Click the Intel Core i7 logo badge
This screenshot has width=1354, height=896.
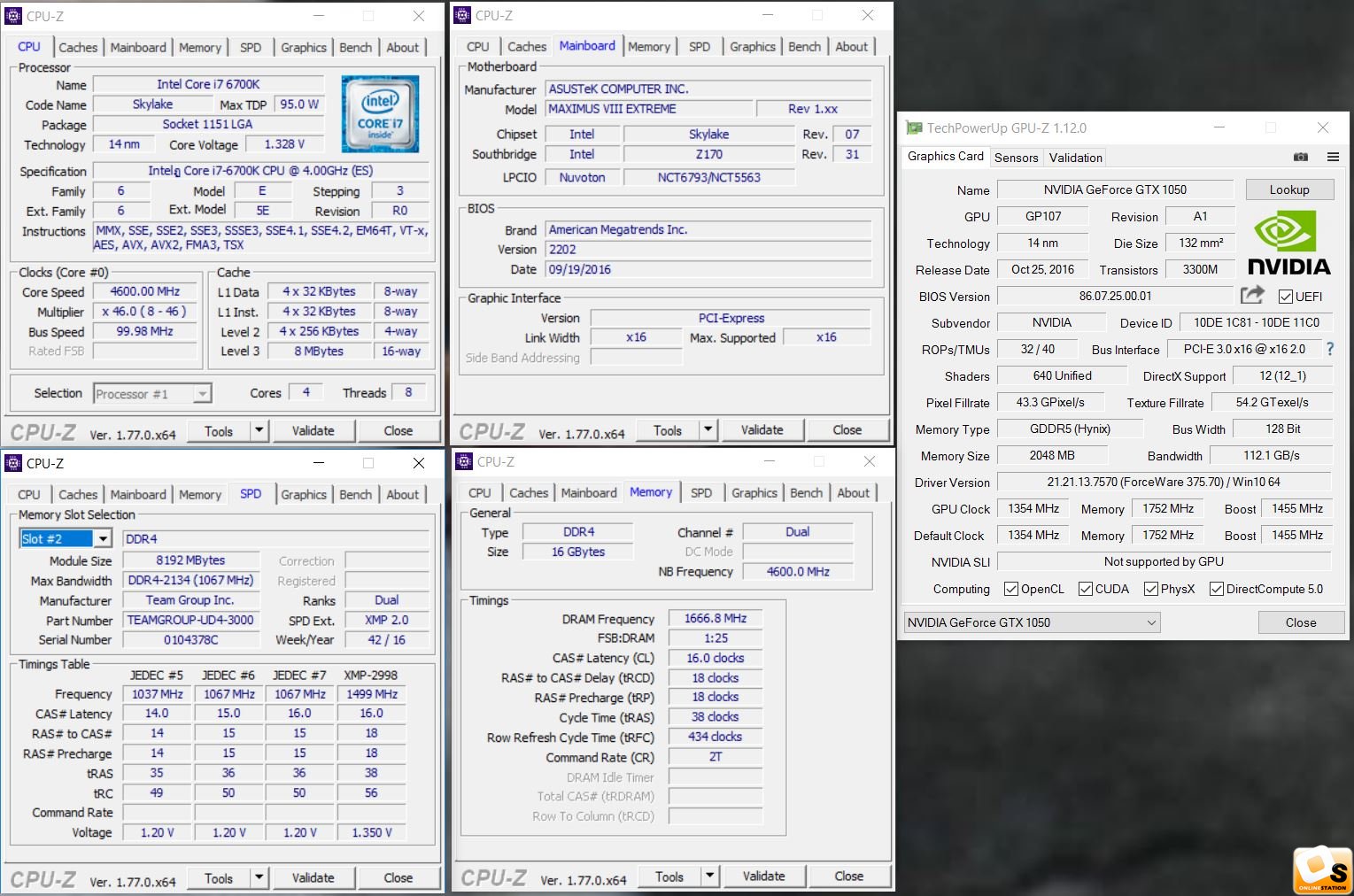[x=380, y=113]
